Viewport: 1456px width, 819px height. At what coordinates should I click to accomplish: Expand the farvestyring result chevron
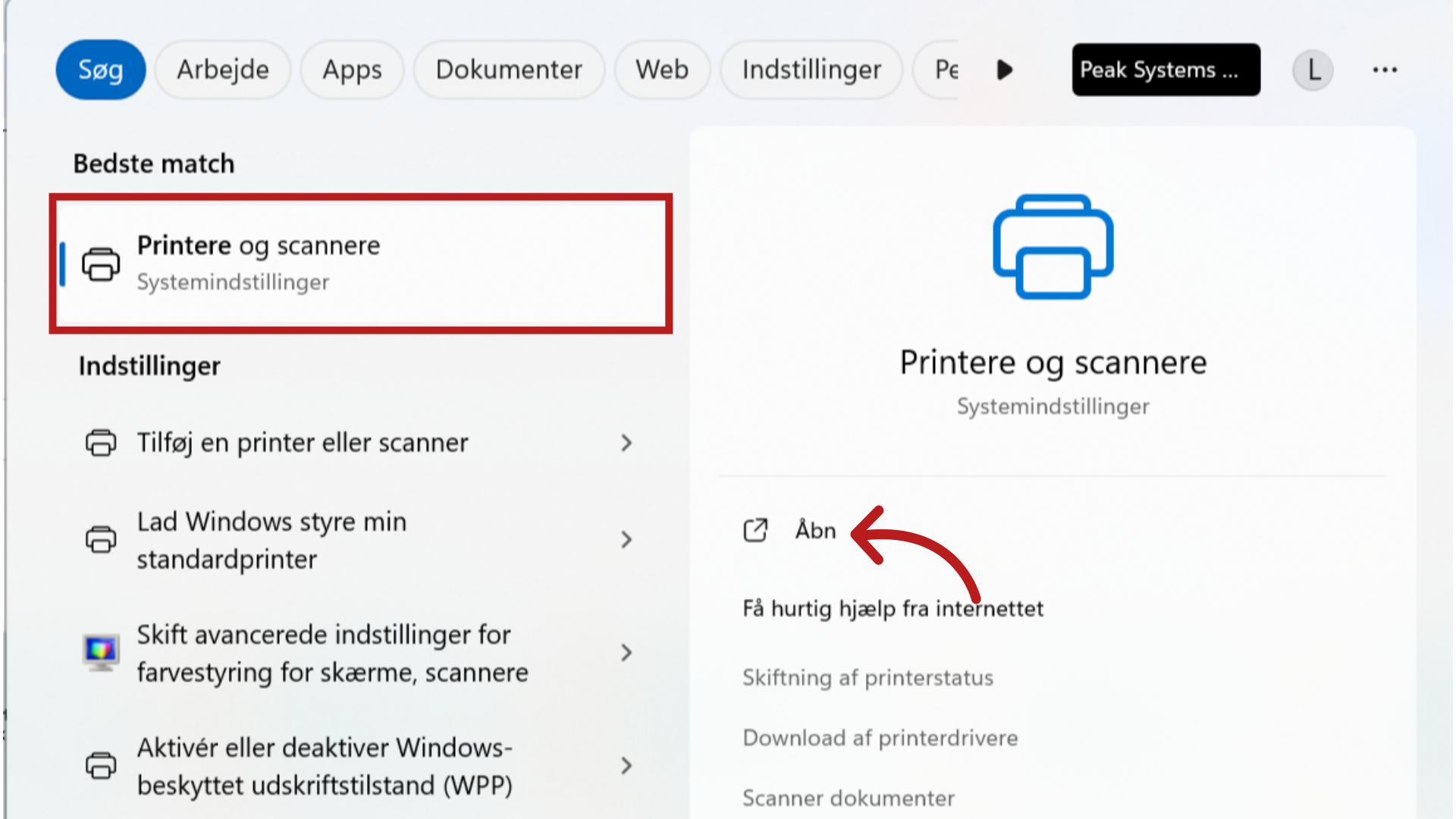pos(626,653)
